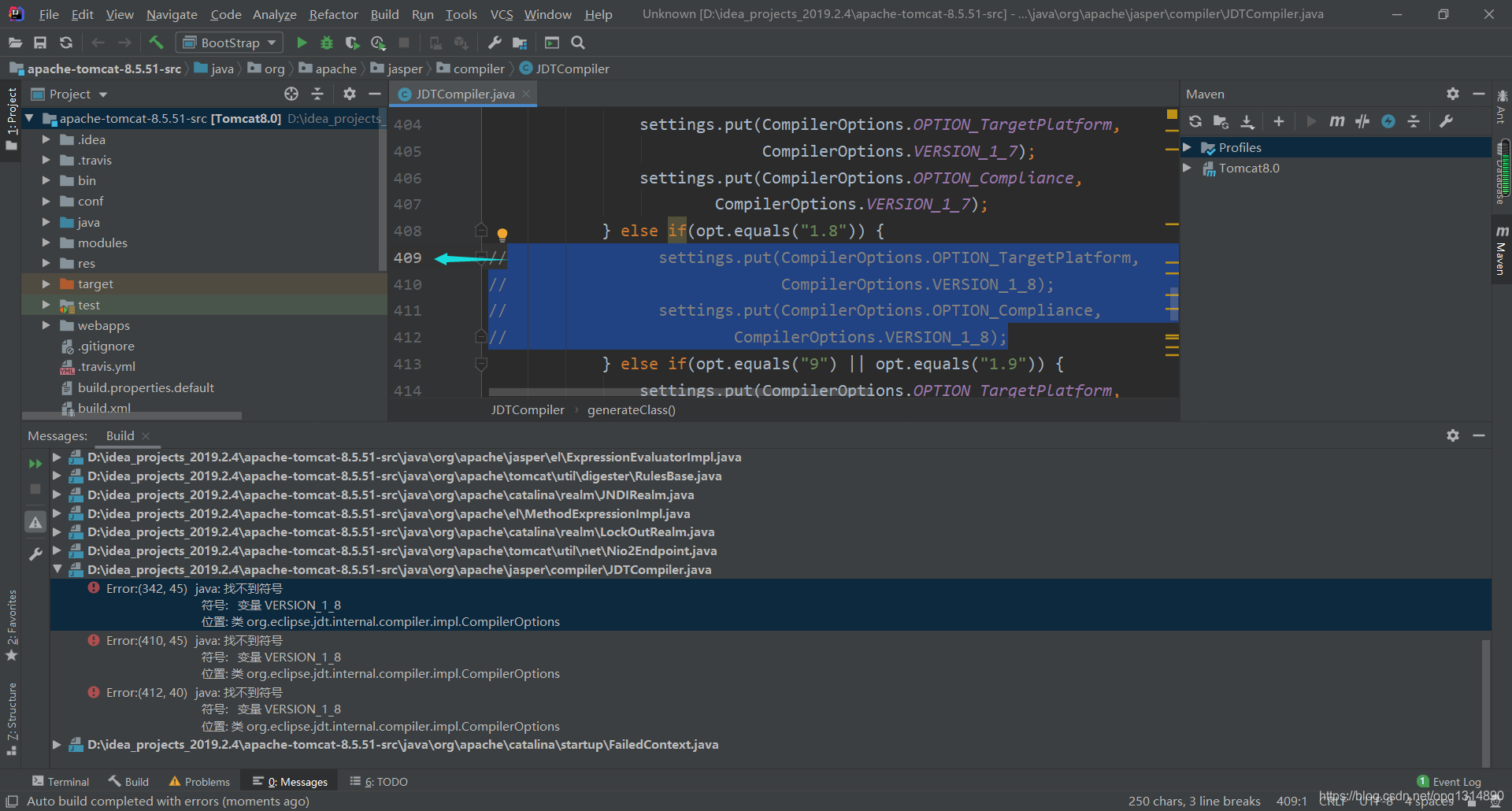1512x811 pixels.
Task: Add a Maven project with plus icon
Action: (1279, 121)
